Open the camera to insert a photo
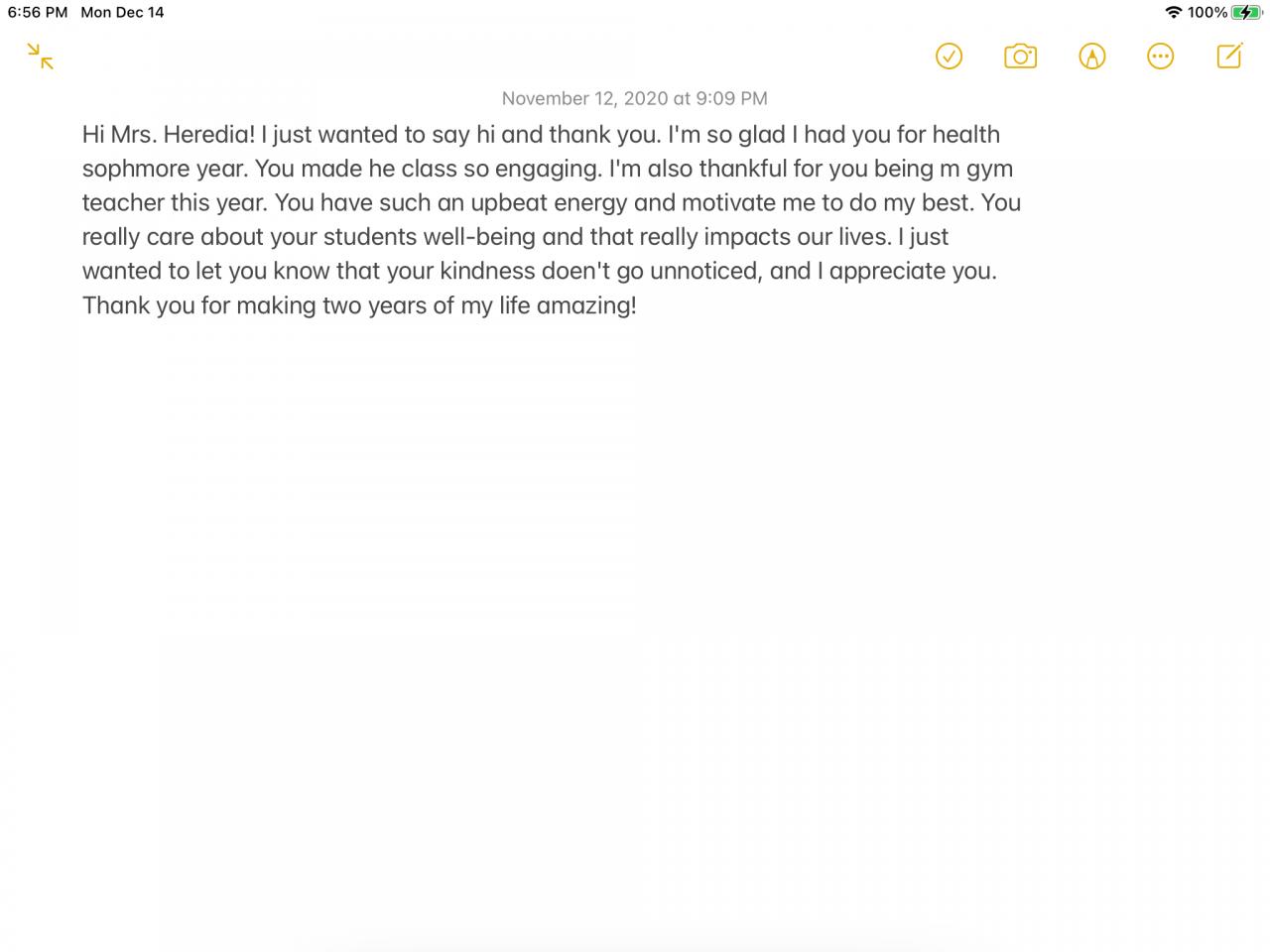 [1020, 57]
